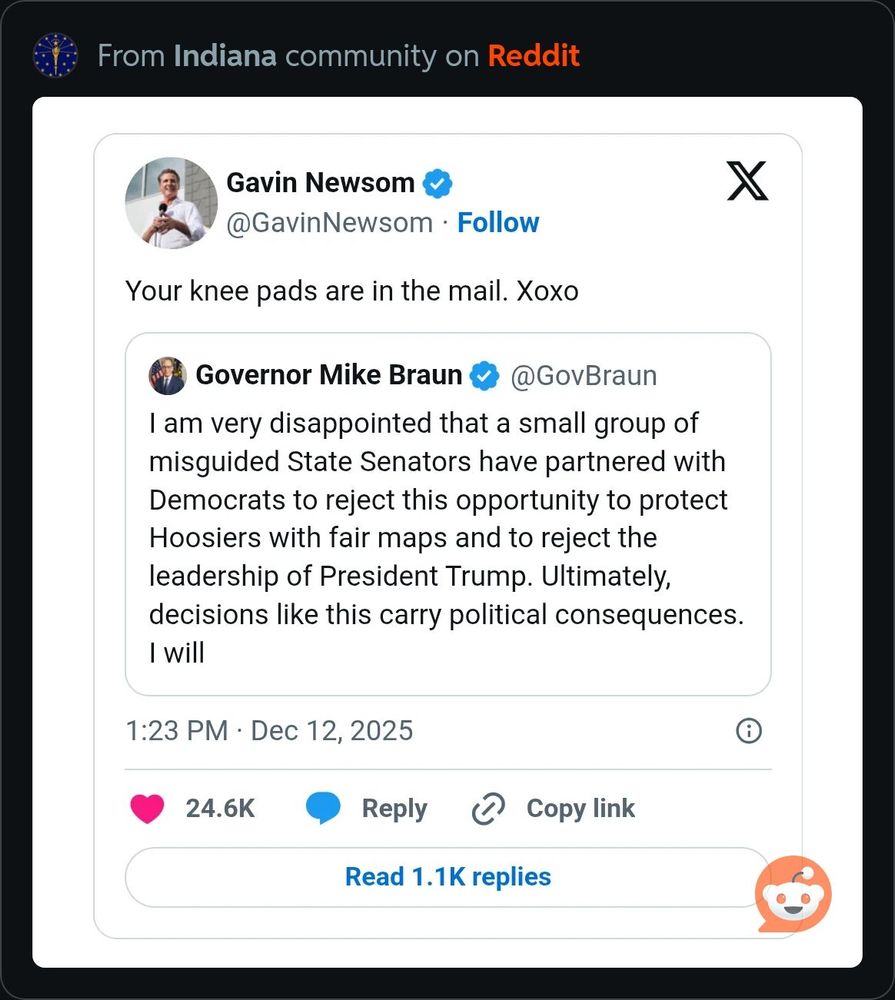Click the @GavinNewsom handle
895x1000 pixels.
tap(329, 222)
